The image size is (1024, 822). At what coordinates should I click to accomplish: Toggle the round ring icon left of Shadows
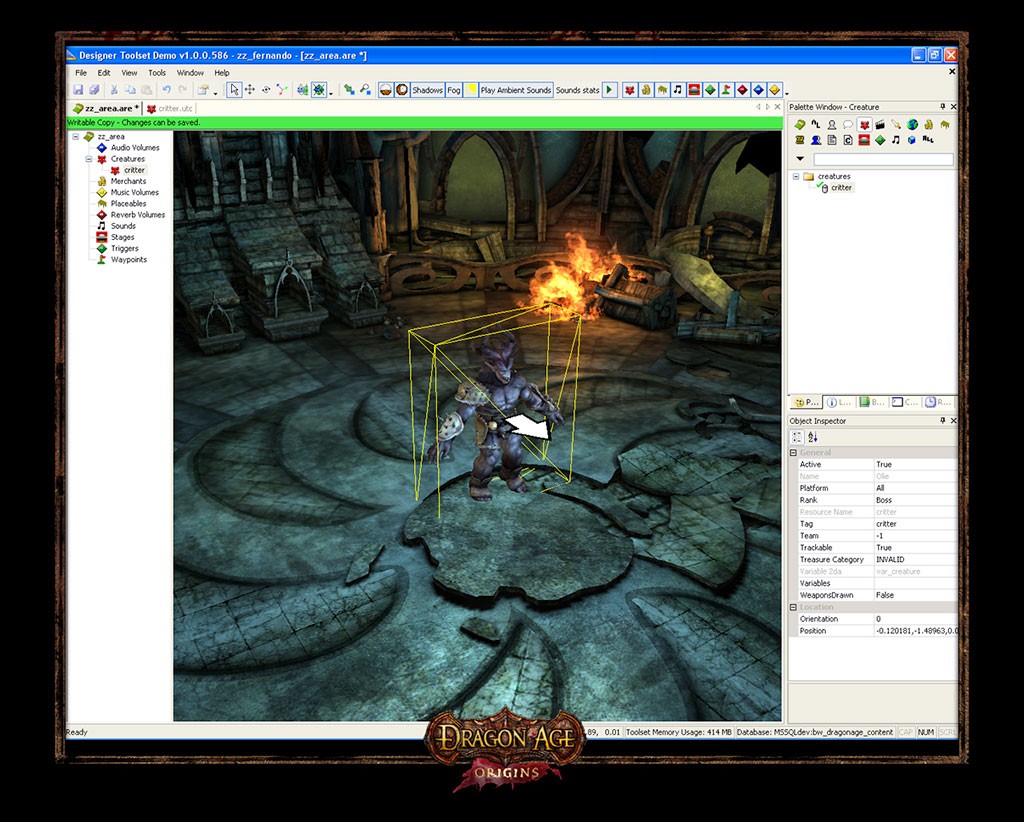point(402,90)
